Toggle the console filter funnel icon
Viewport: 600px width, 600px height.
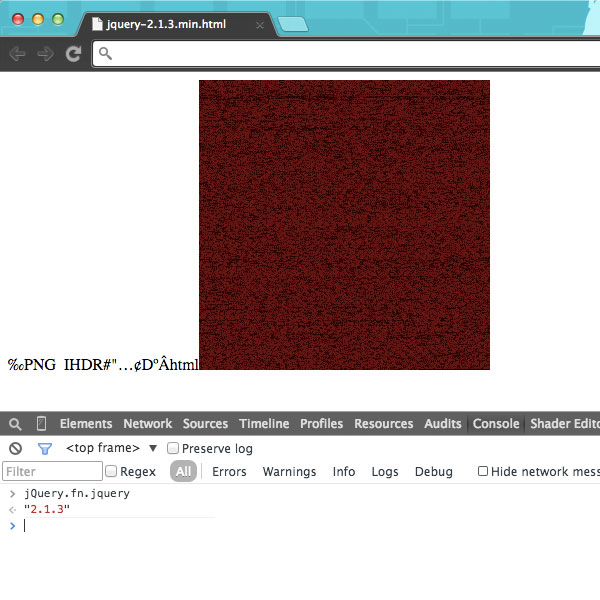[44, 449]
